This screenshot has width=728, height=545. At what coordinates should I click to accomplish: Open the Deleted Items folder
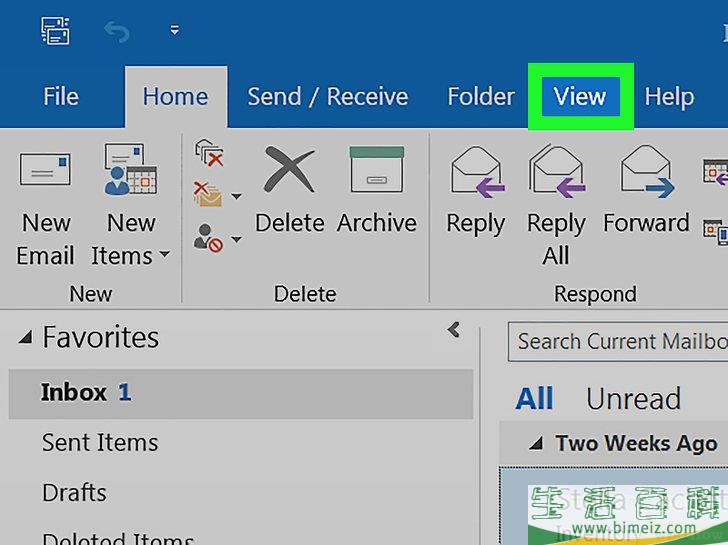[x=117, y=539]
